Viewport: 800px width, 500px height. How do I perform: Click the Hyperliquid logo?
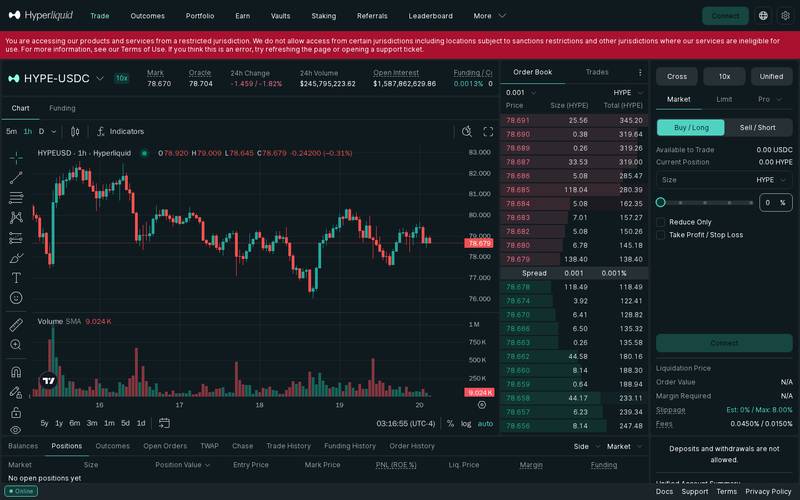pyautogui.click(x=41, y=15)
